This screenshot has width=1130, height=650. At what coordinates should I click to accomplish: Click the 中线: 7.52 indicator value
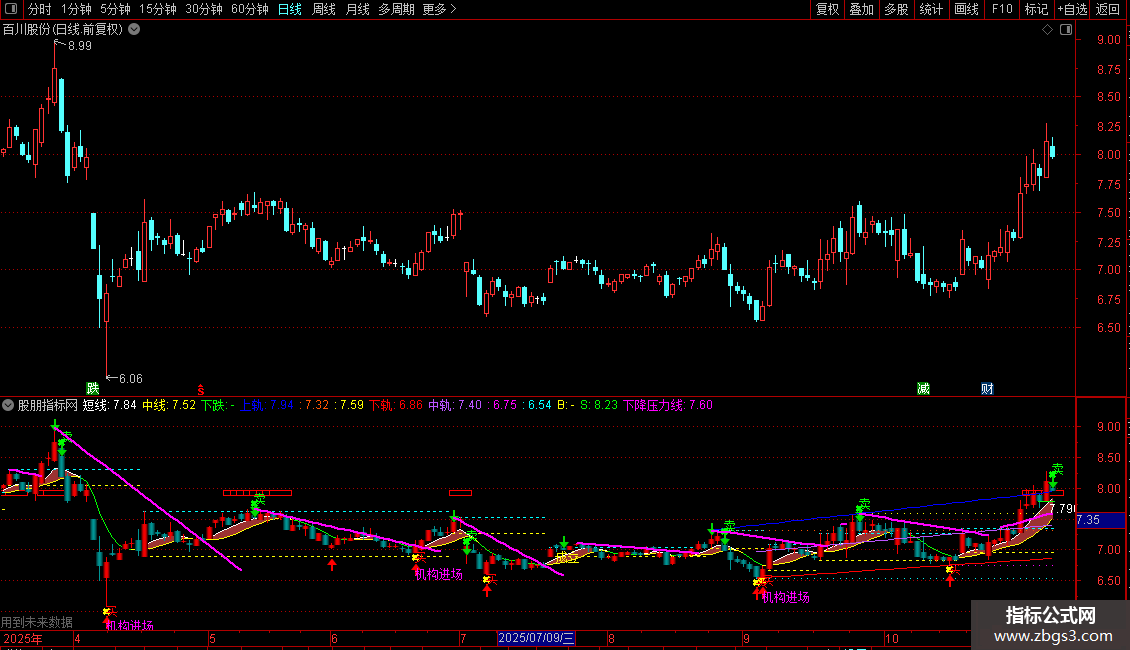pos(169,405)
